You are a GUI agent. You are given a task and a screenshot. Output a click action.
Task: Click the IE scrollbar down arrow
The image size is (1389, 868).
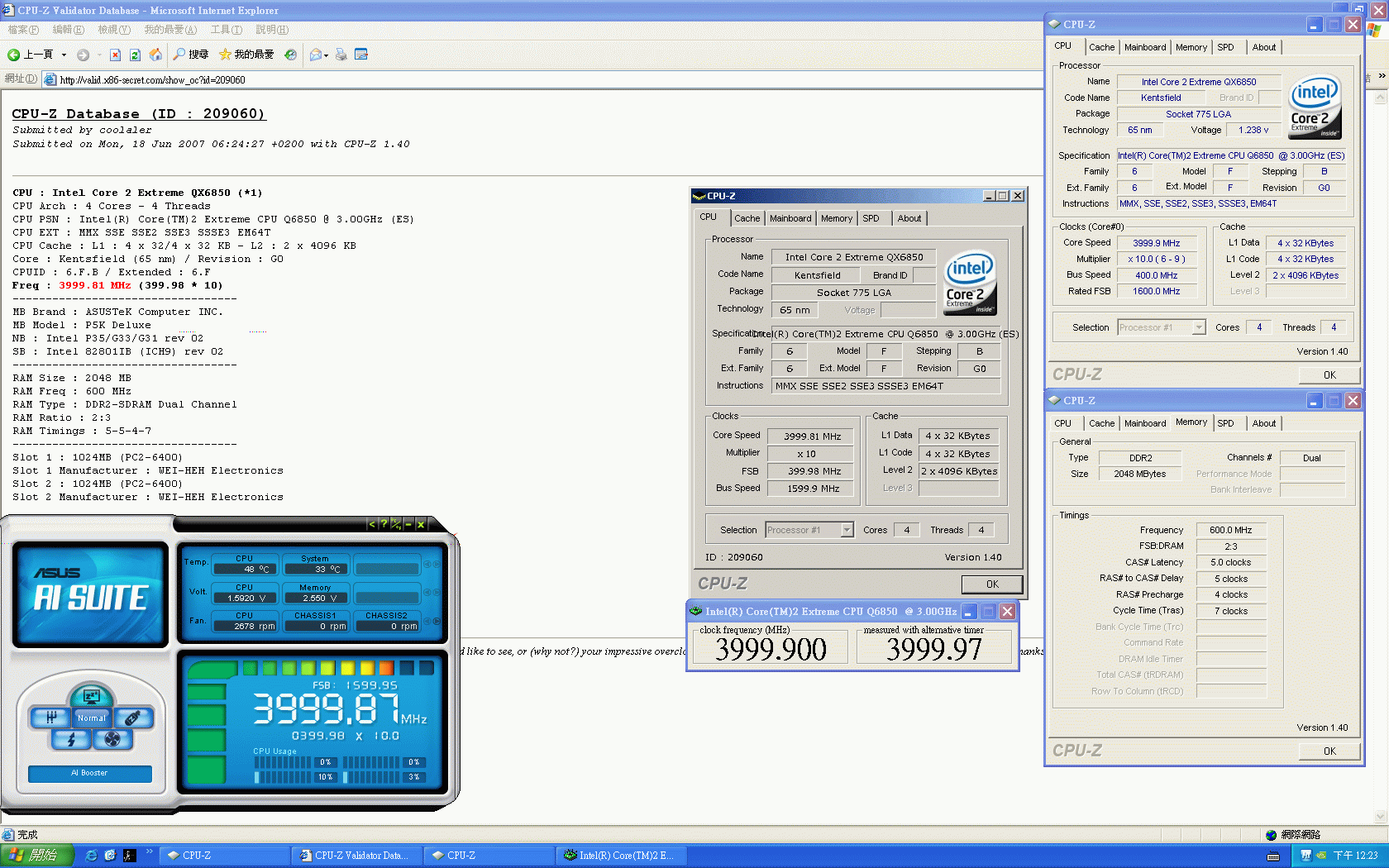[x=1380, y=817]
